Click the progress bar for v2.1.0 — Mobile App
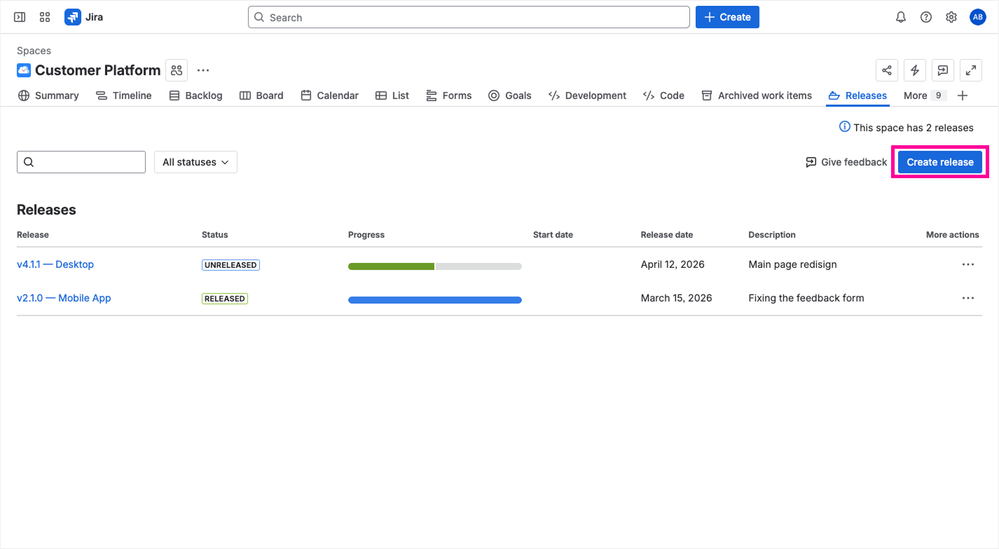This screenshot has width=999, height=549. [435, 300]
